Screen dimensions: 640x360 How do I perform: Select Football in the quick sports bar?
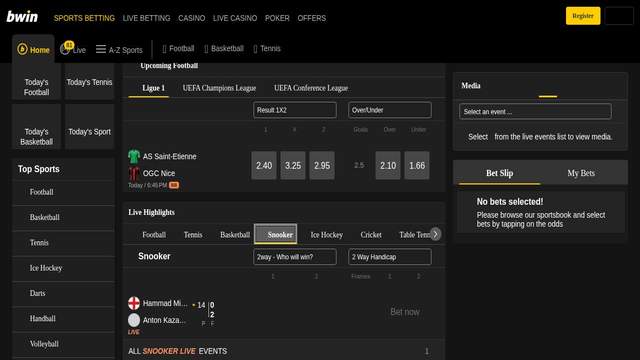coord(178,49)
